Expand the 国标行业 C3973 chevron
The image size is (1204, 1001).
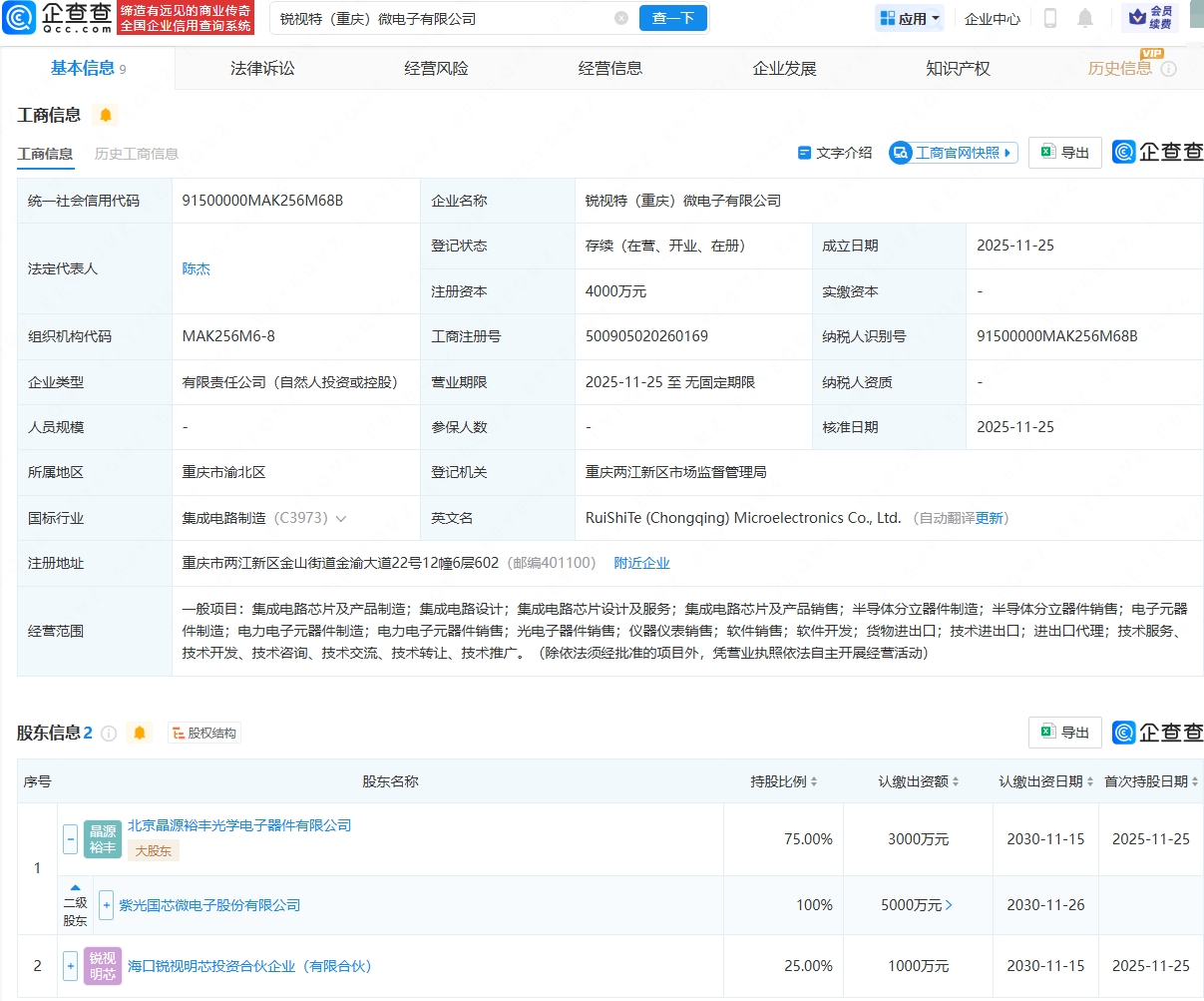[x=342, y=518]
